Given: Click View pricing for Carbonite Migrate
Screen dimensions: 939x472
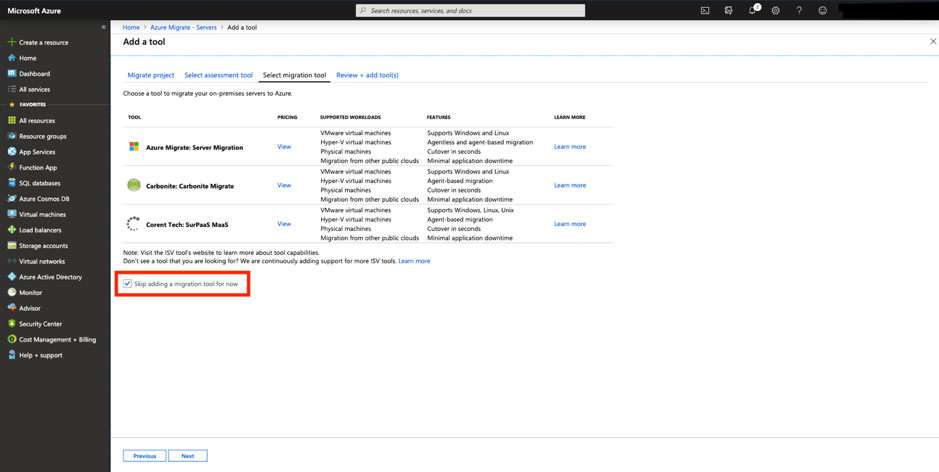Looking at the screenshot, I should [x=284, y=185].
